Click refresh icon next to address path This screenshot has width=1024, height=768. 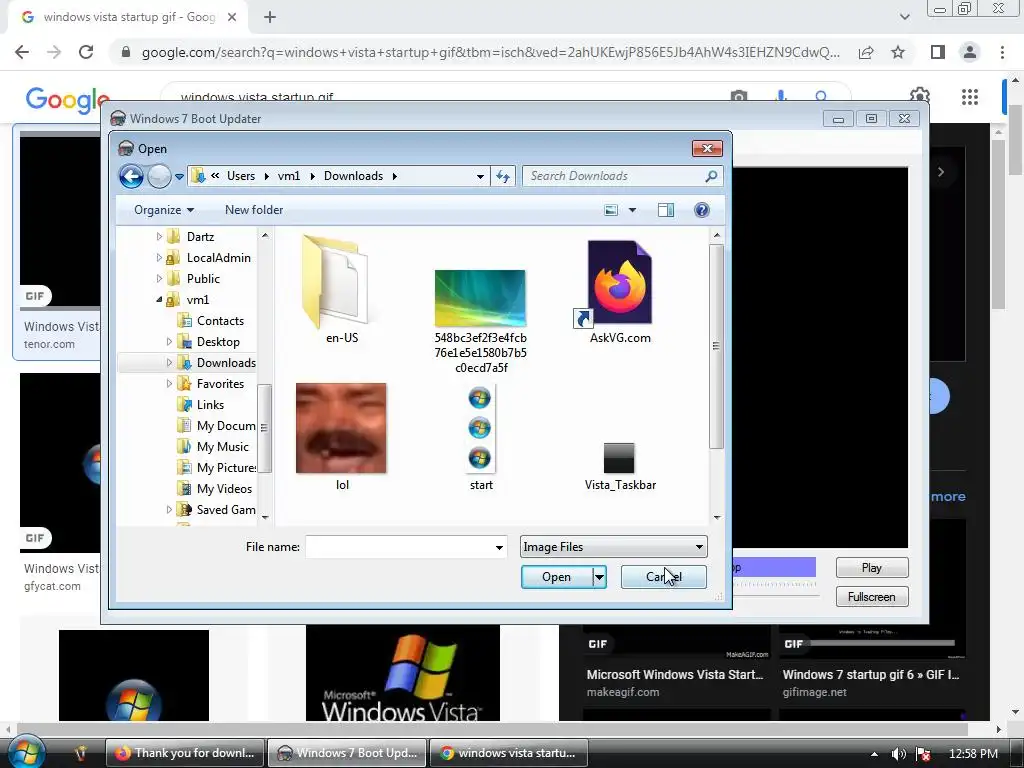[503, 176]
